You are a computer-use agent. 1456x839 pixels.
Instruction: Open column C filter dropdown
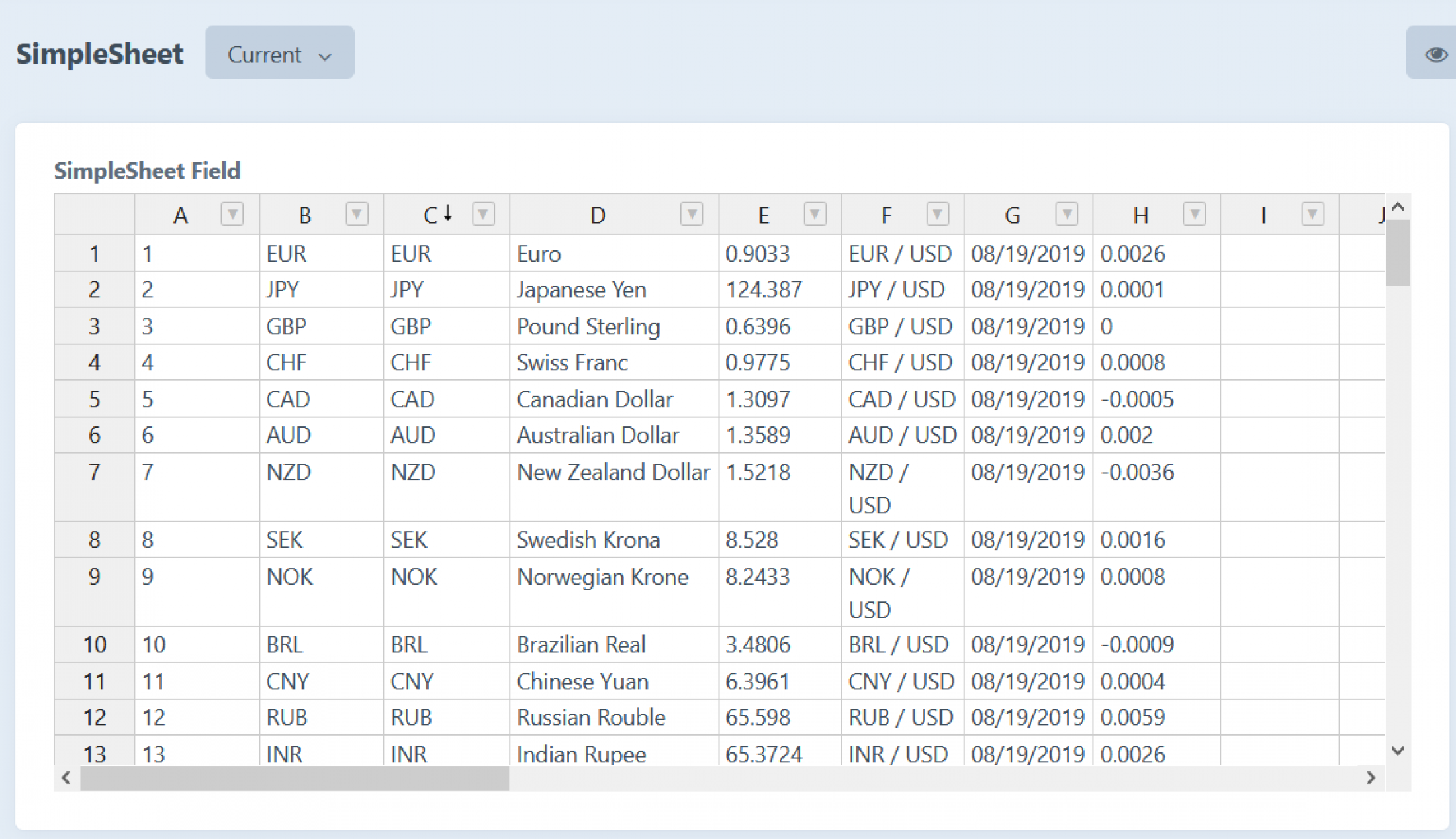coord(483,214)
